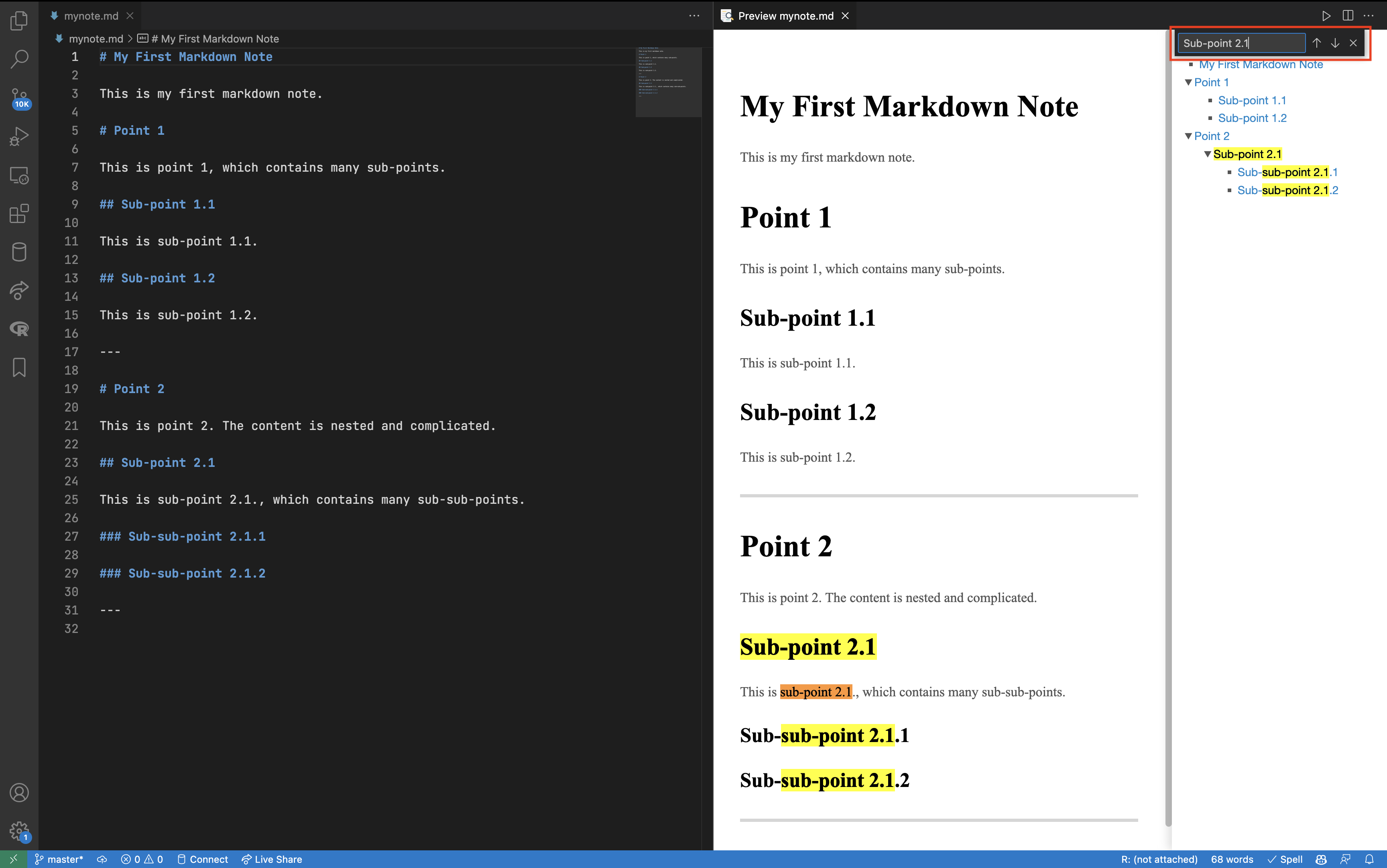Click the editor minimap
The width and height of the screenshot is (1387, 868).
[x=668, y=82]
